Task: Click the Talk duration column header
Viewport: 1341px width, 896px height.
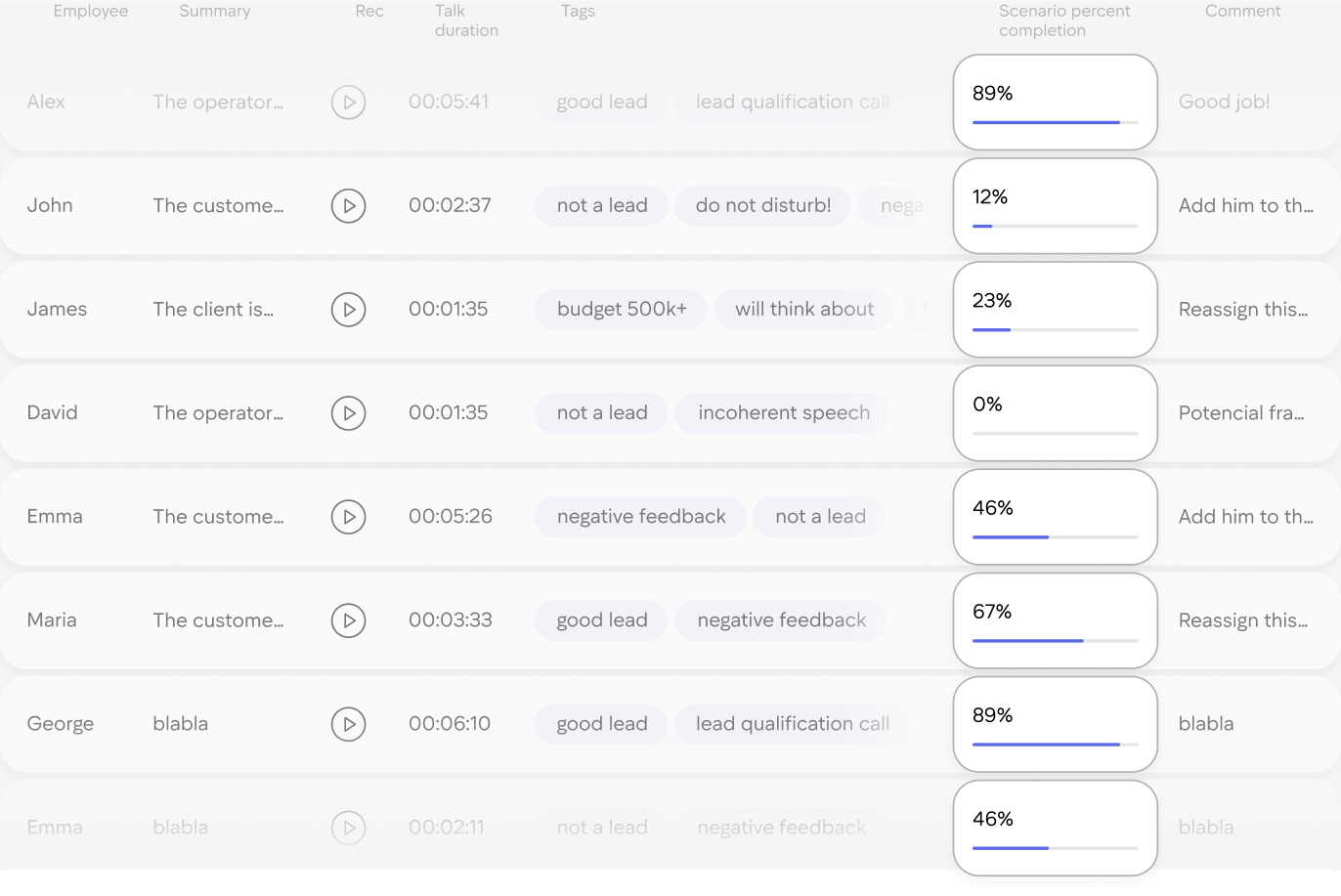Action: [x=466, y=21]
